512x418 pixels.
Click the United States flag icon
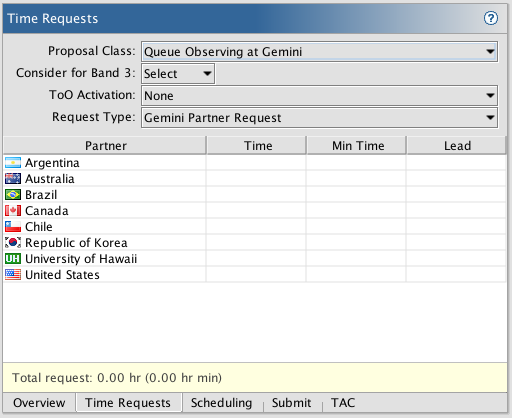(13, 274)
